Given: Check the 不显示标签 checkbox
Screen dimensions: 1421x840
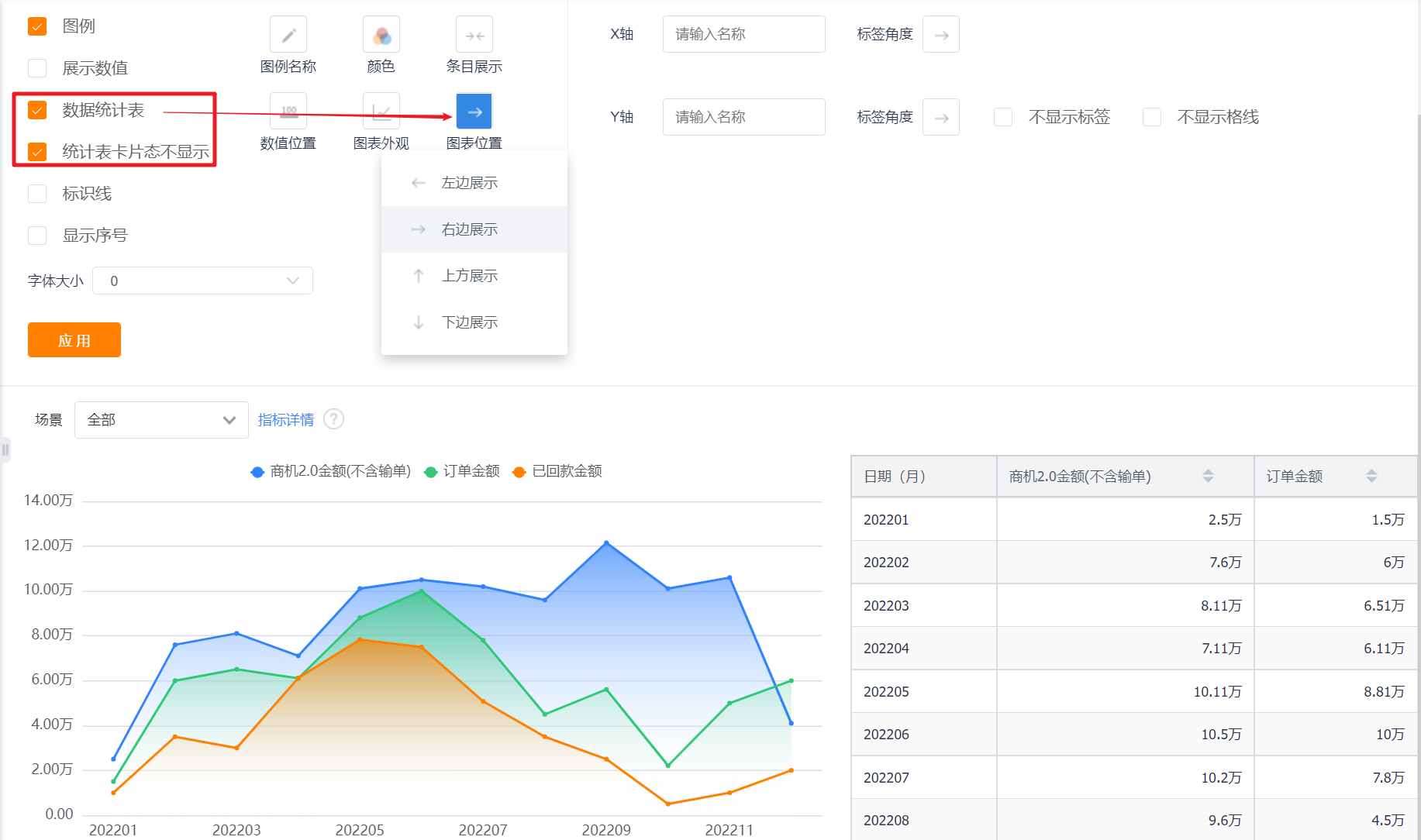Looking at the screenshot, I should coord(1003,117).
